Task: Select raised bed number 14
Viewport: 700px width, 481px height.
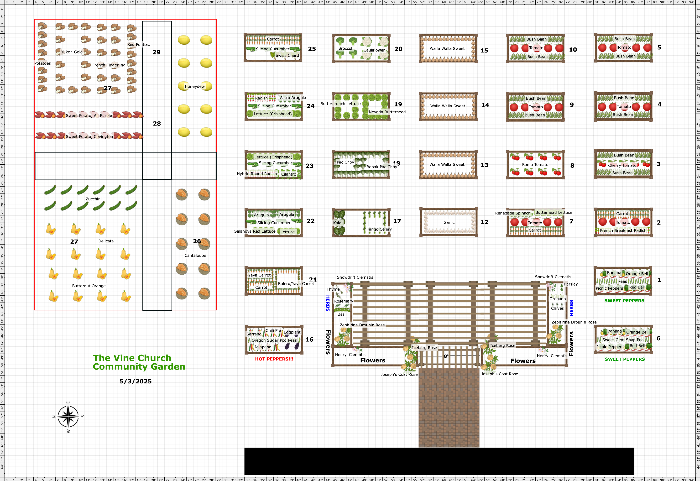Action: (448, 106)
